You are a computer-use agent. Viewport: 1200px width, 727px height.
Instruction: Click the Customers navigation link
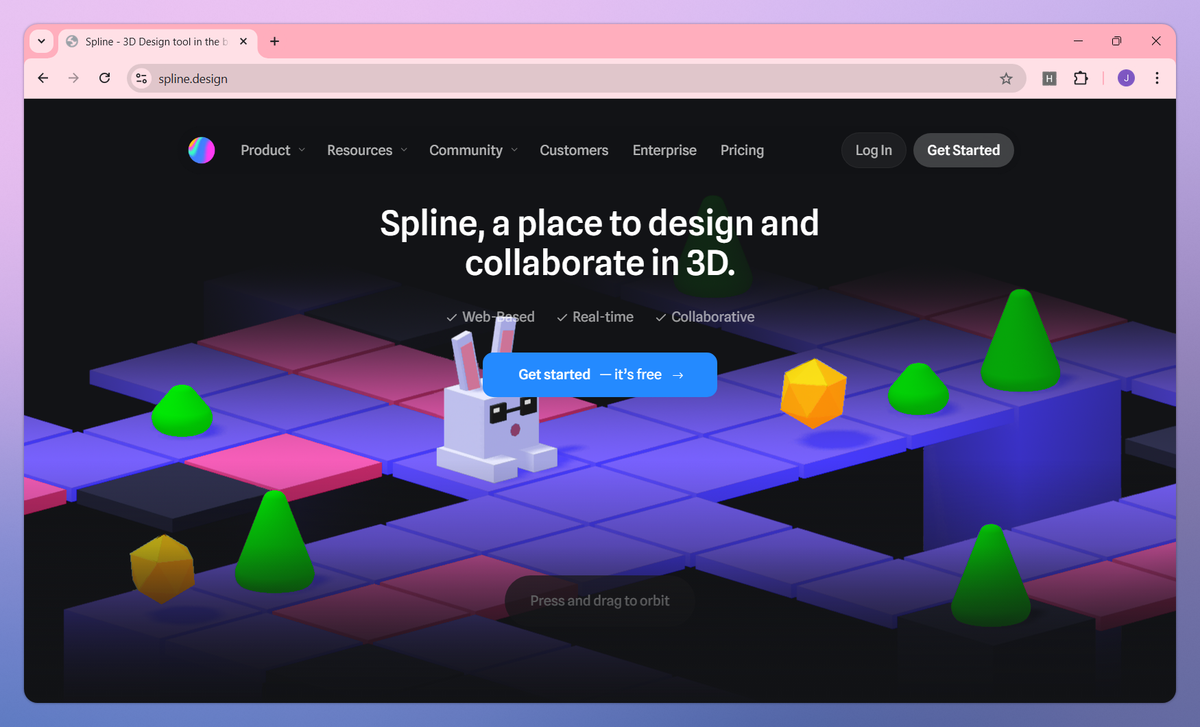(x=574, y=150)
